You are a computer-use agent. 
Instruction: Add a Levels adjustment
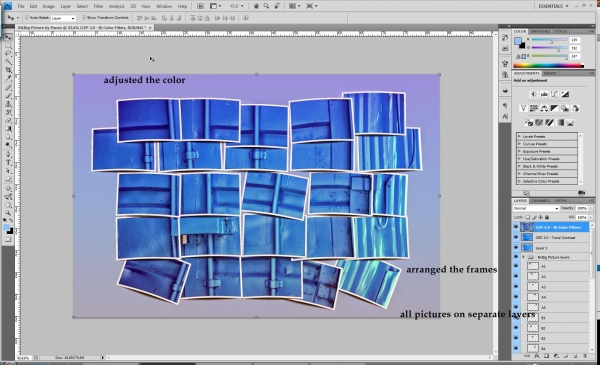[544, 94]
